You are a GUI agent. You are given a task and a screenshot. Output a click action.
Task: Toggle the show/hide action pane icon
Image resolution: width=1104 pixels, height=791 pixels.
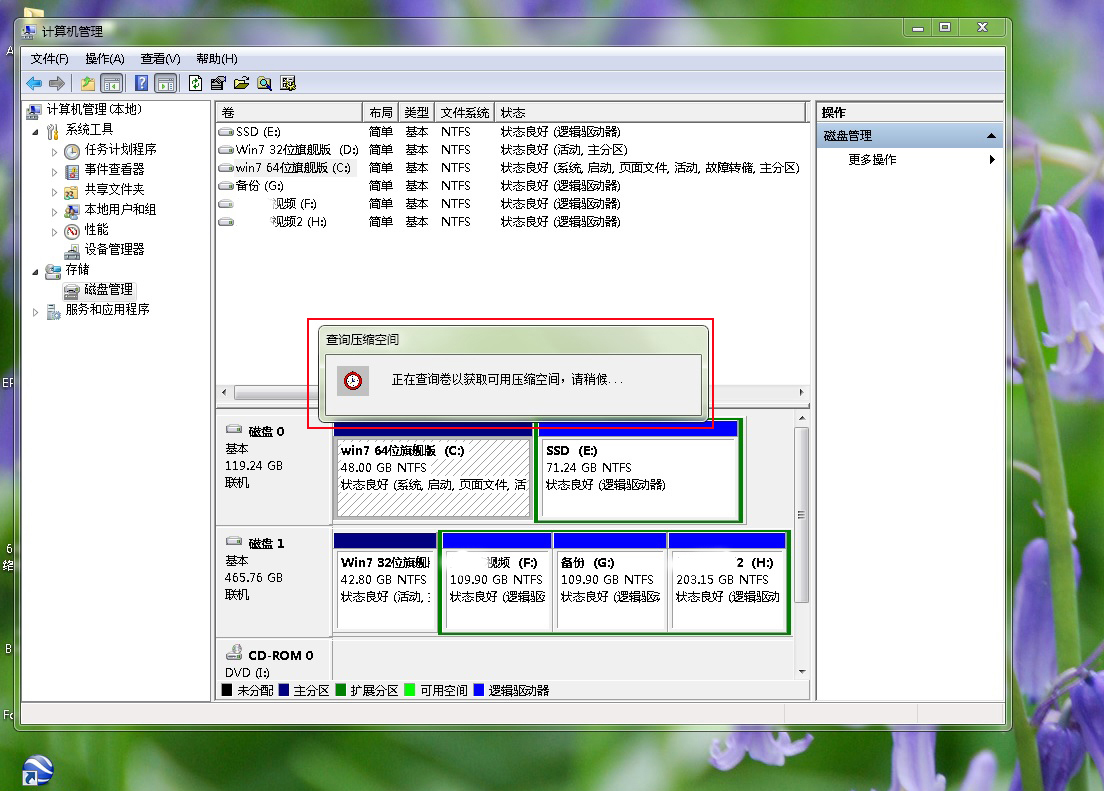coord(165,83)
